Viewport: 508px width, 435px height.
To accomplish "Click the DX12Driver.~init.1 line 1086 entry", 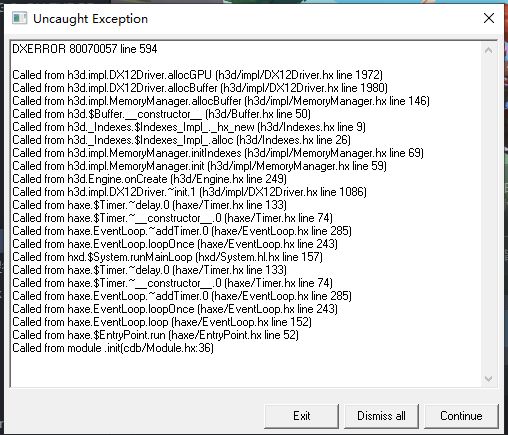I will (x=189, y=192).
